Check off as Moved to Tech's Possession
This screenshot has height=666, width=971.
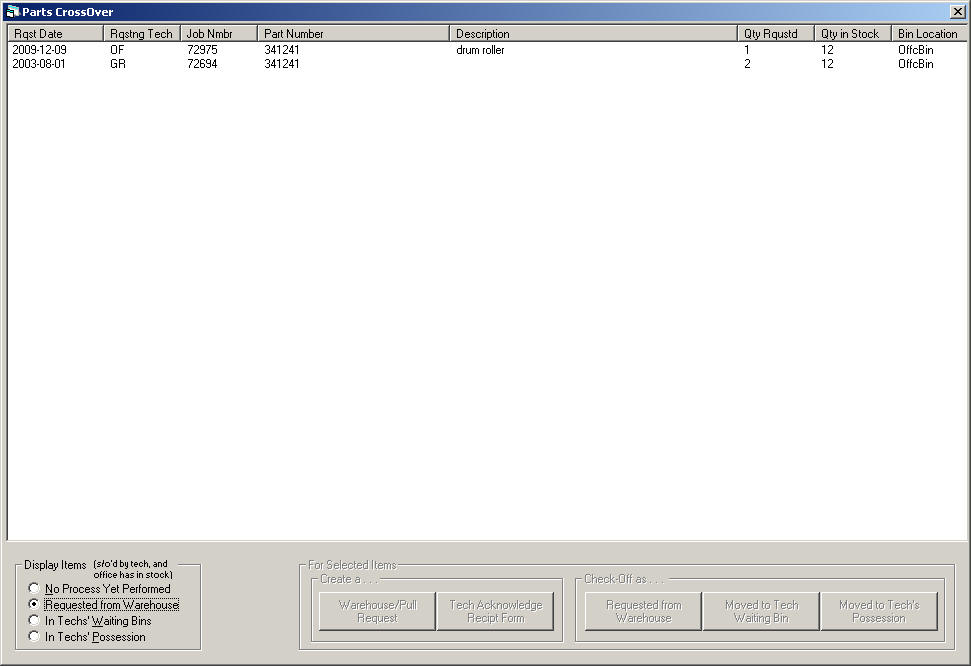click(879, 611)
